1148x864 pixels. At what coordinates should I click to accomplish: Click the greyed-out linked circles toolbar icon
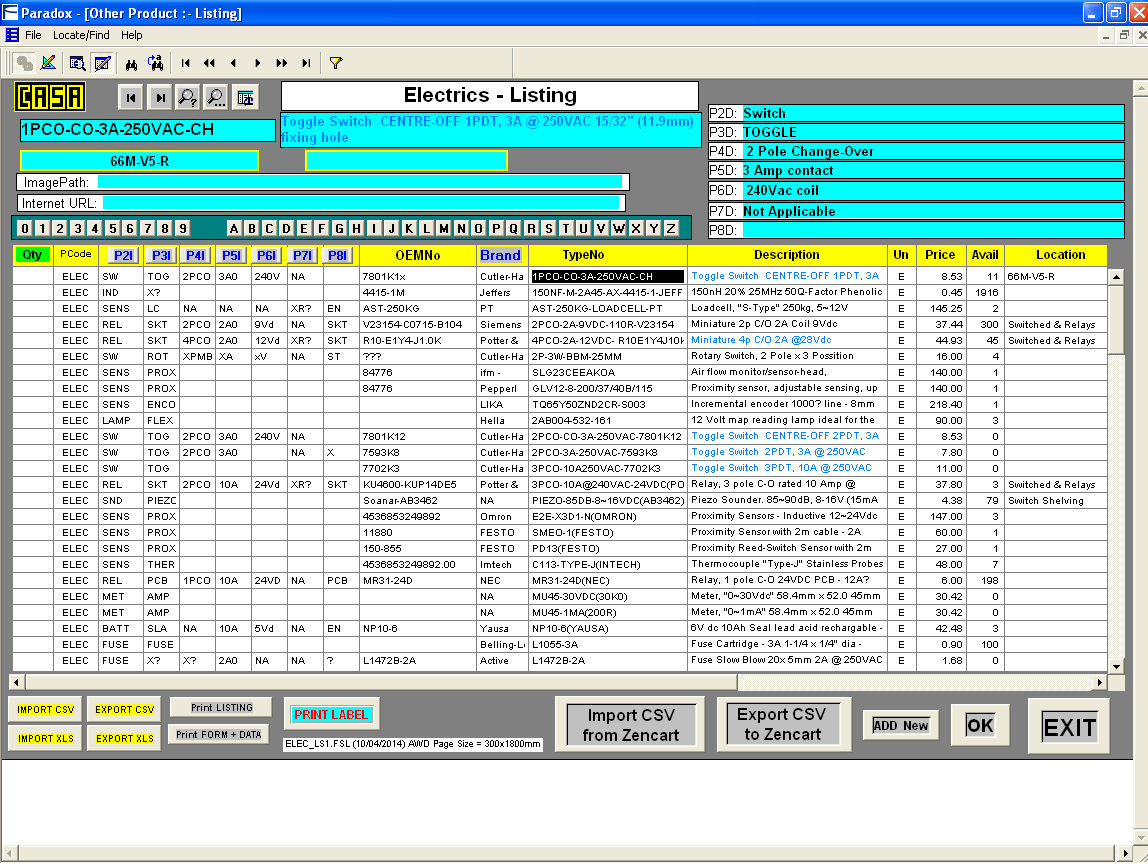click(x=23, y=64)
